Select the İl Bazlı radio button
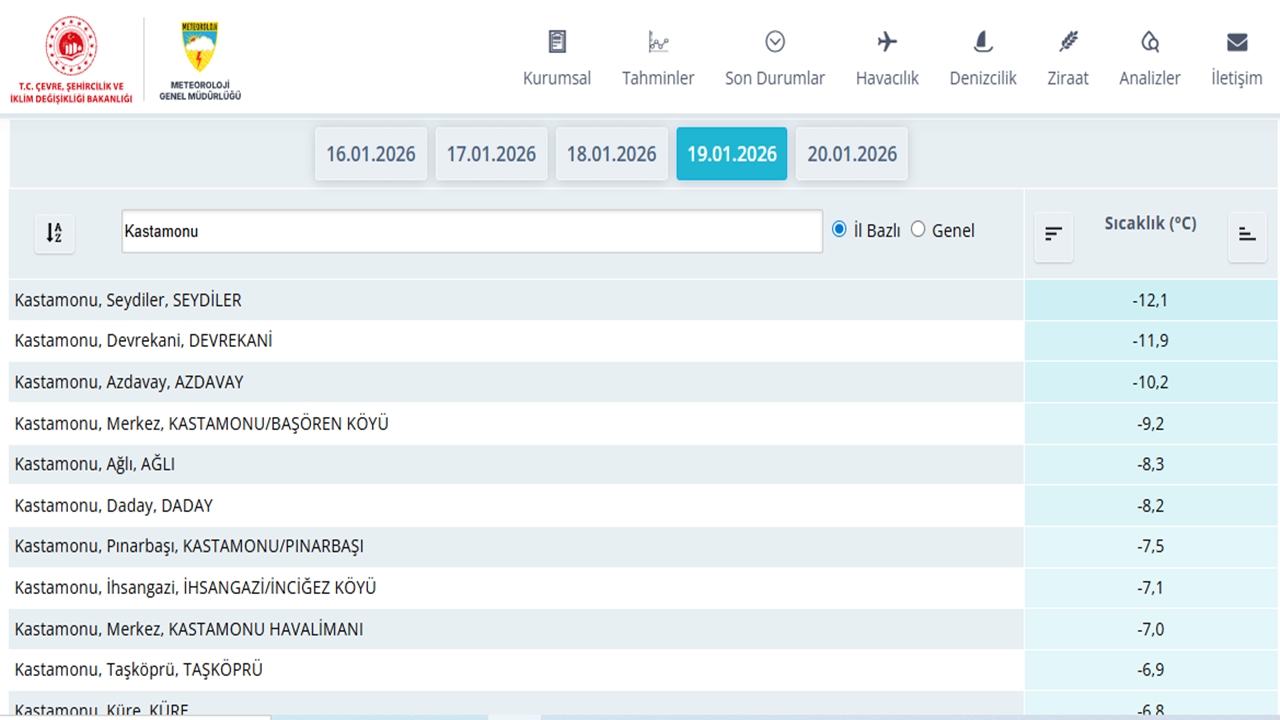The image size is (1280, 720). (839, 230)
